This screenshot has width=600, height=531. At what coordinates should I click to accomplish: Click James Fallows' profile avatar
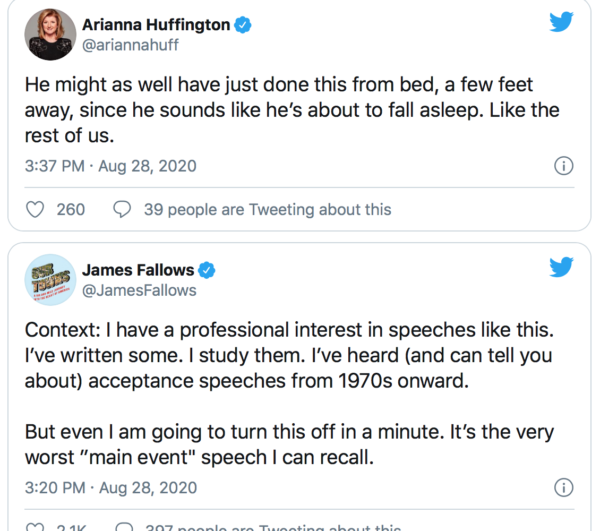[x=48, y=278]
